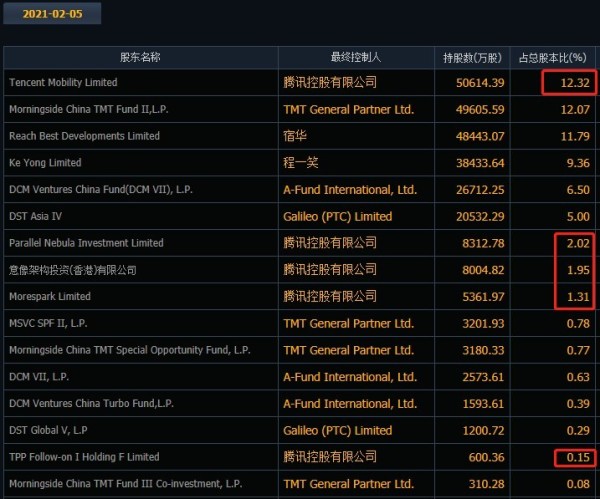Select the 2021-02-05 date tab
The height and width of the screenshot is (499, 600).
pos(52,14)
